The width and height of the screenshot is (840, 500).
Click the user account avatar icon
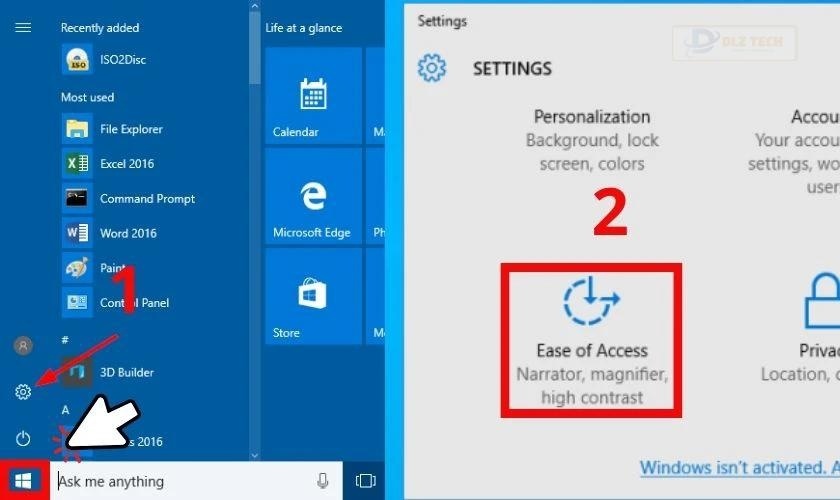pos(23,346)
